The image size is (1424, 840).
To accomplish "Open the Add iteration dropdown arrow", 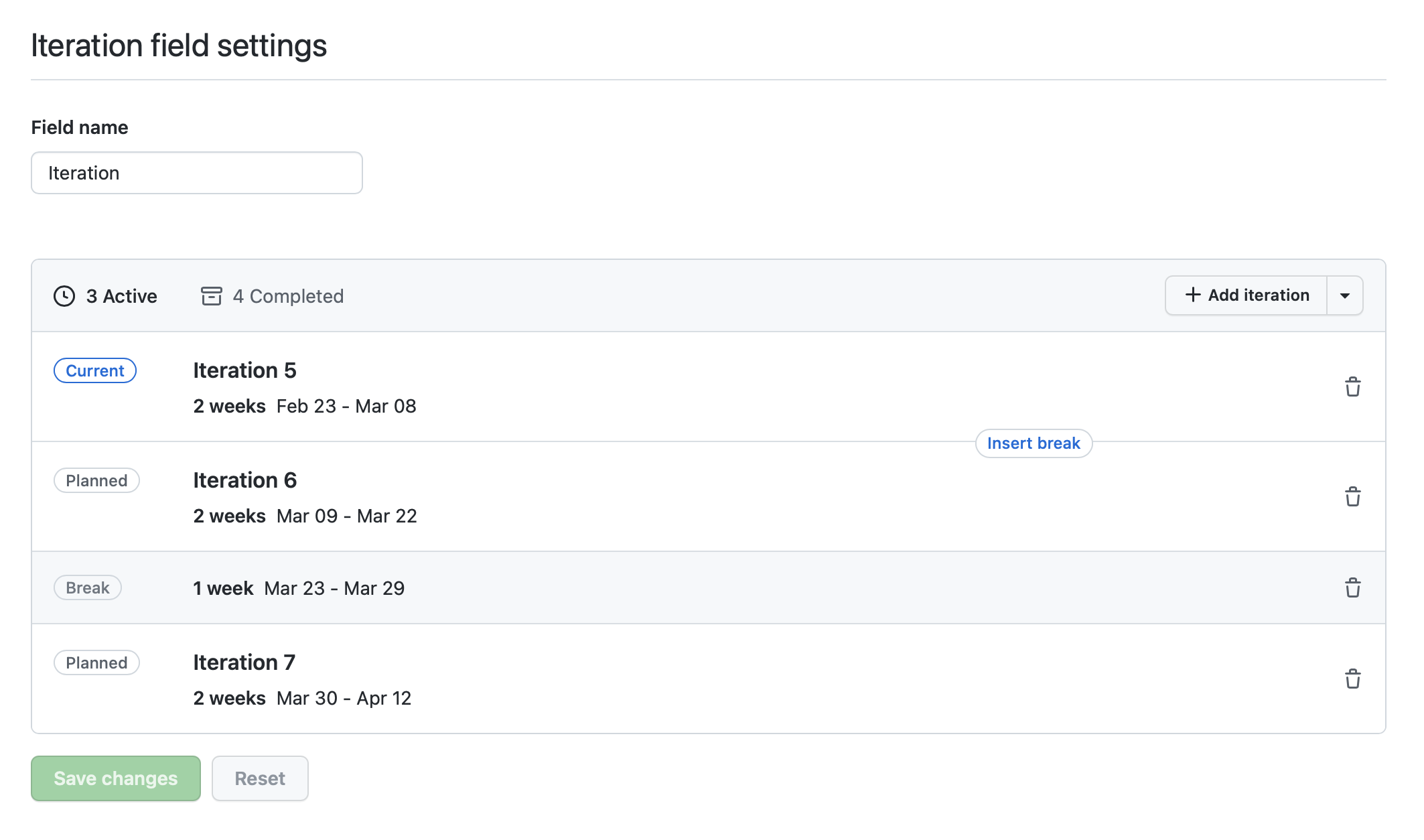I will [x=1345, y=295].
